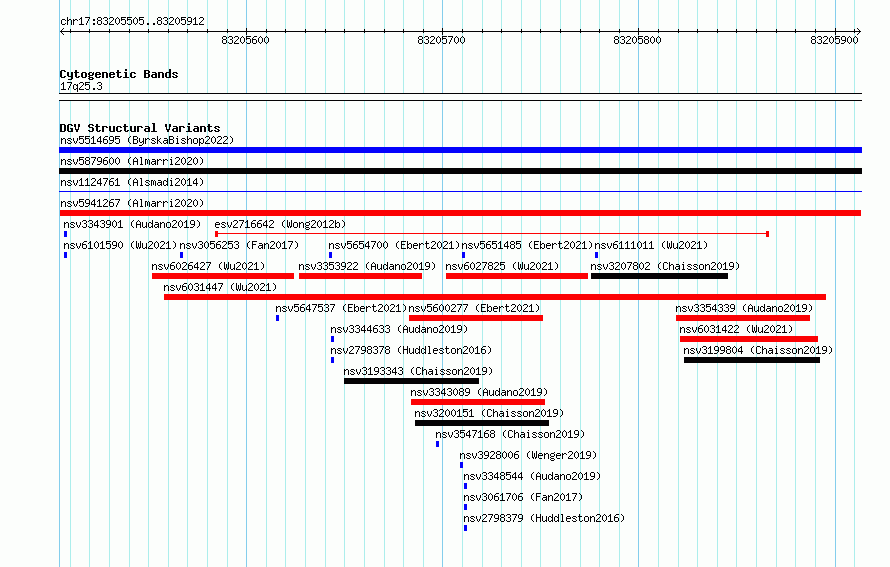Open nsv6026427 (Wu2021) label
890x567 pixels.
208,266
